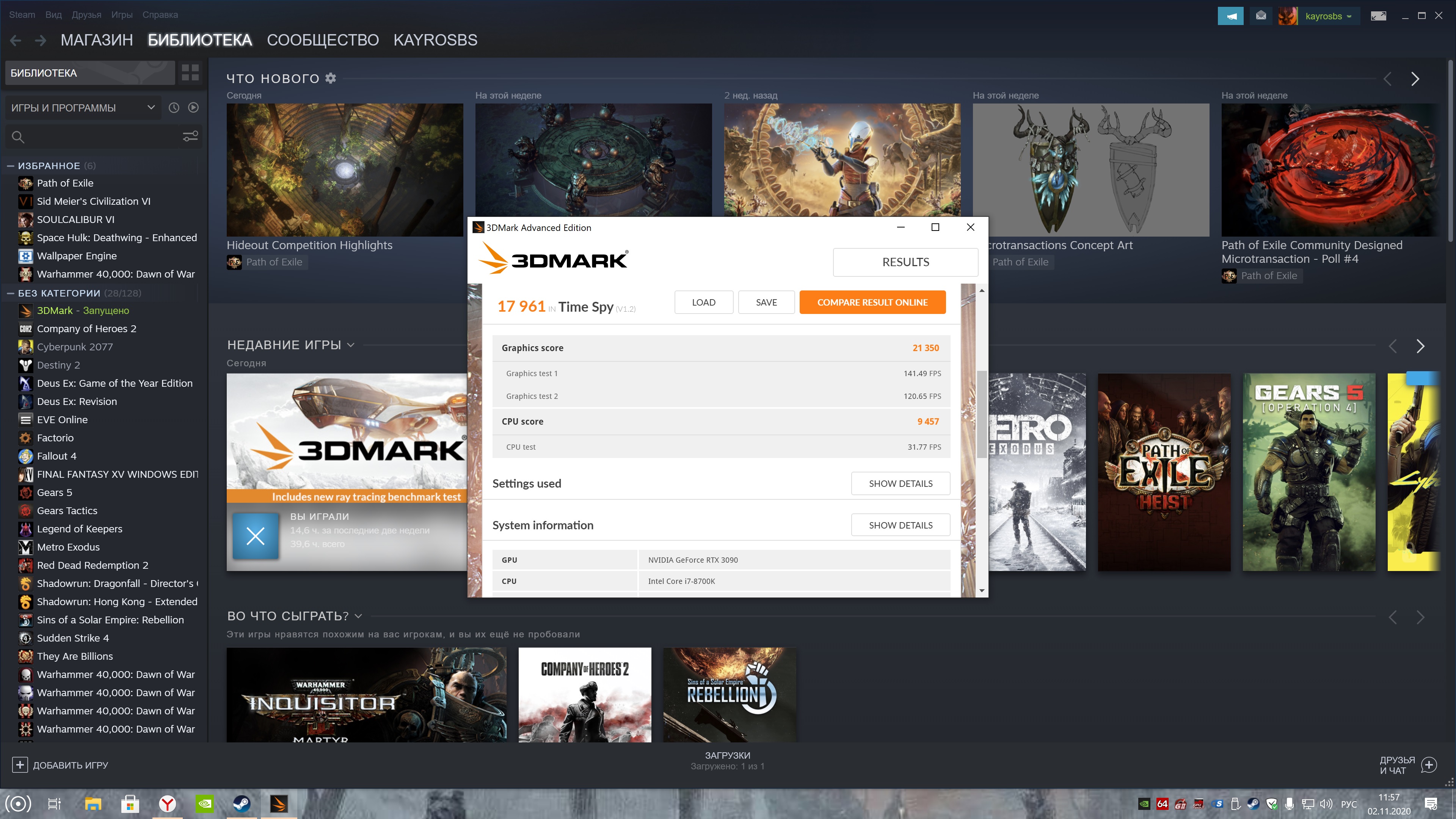
Task: Click COMPARE RESULT ONLINE button
Action: point(872,302)
